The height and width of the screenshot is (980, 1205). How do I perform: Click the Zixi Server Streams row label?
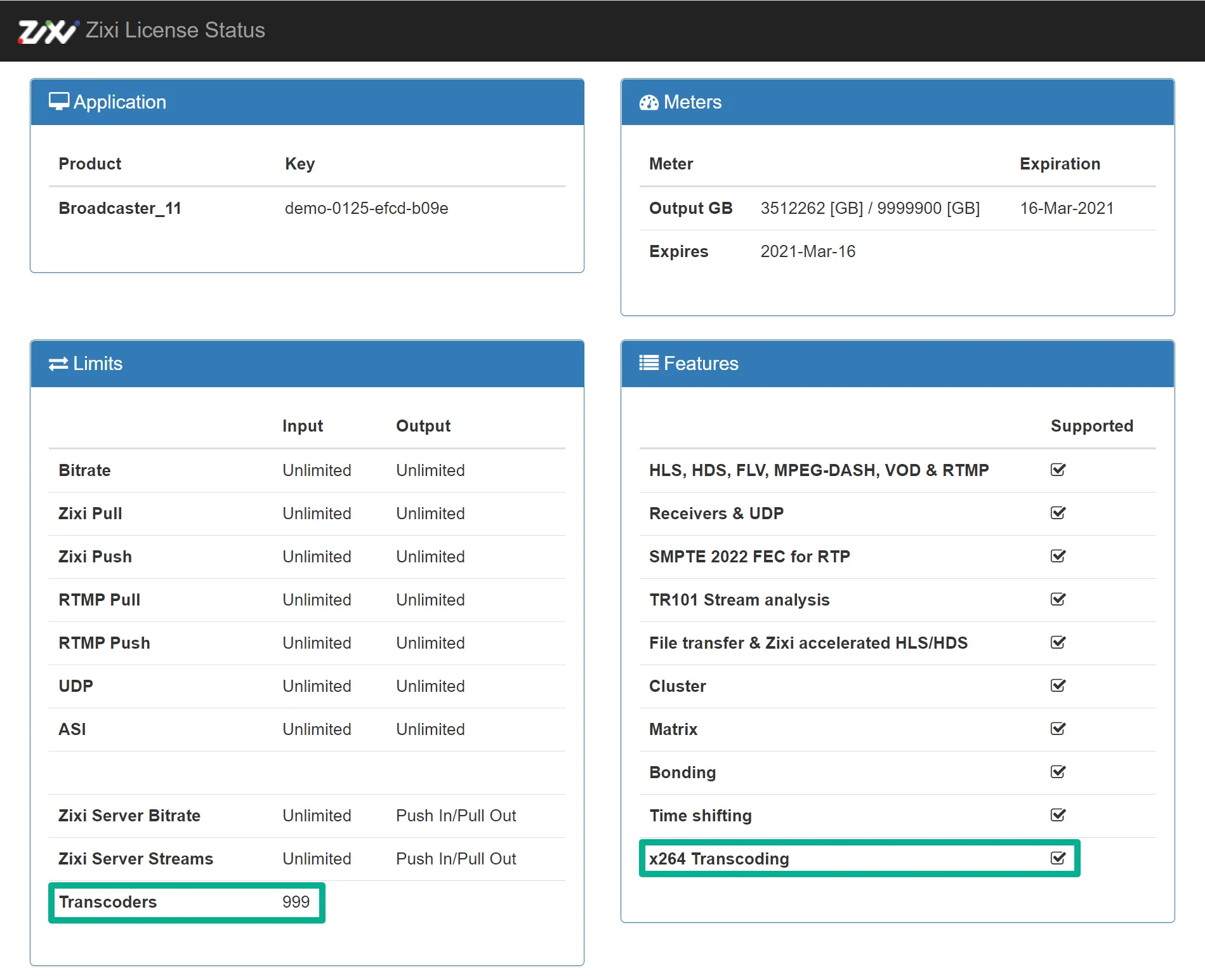[136, 859]
